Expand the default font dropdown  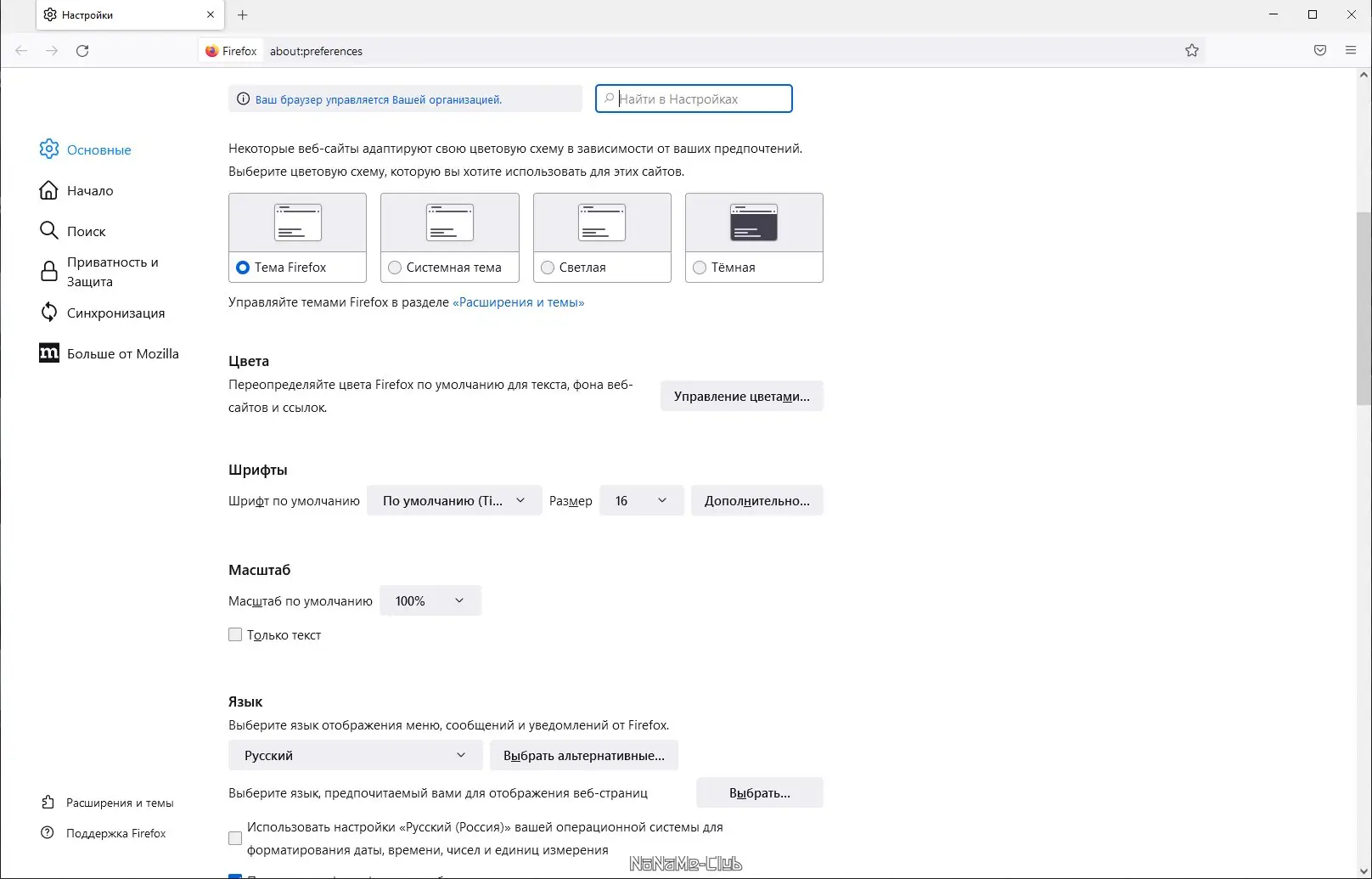point(454,501)
